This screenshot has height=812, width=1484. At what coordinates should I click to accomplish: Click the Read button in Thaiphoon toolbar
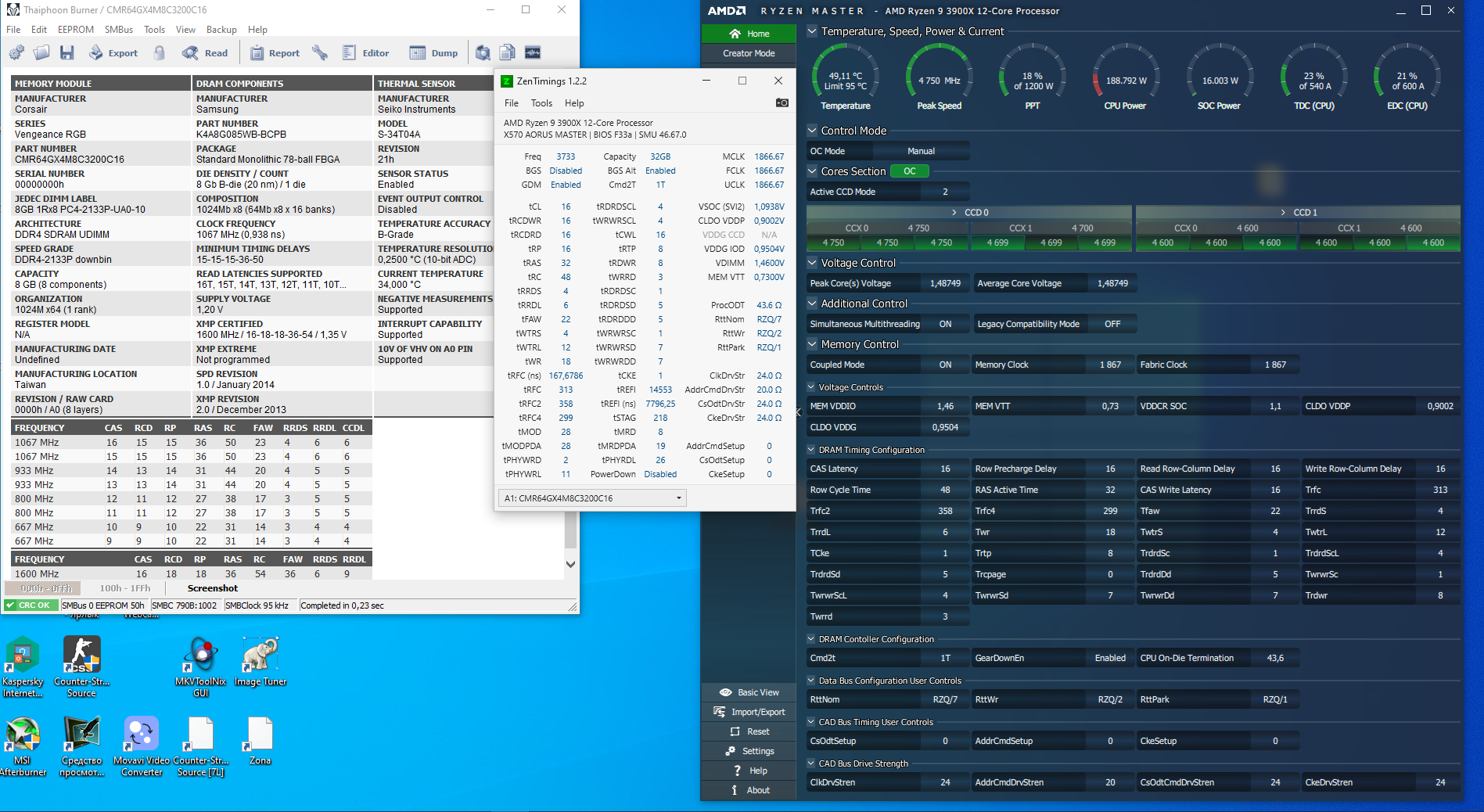point(205,52)
